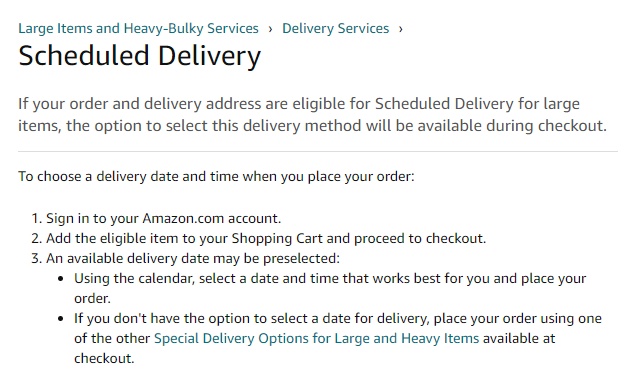
Task: Select step 'Add the eligible item to your Shopping Cart'
Action: [x=266, y=239]
